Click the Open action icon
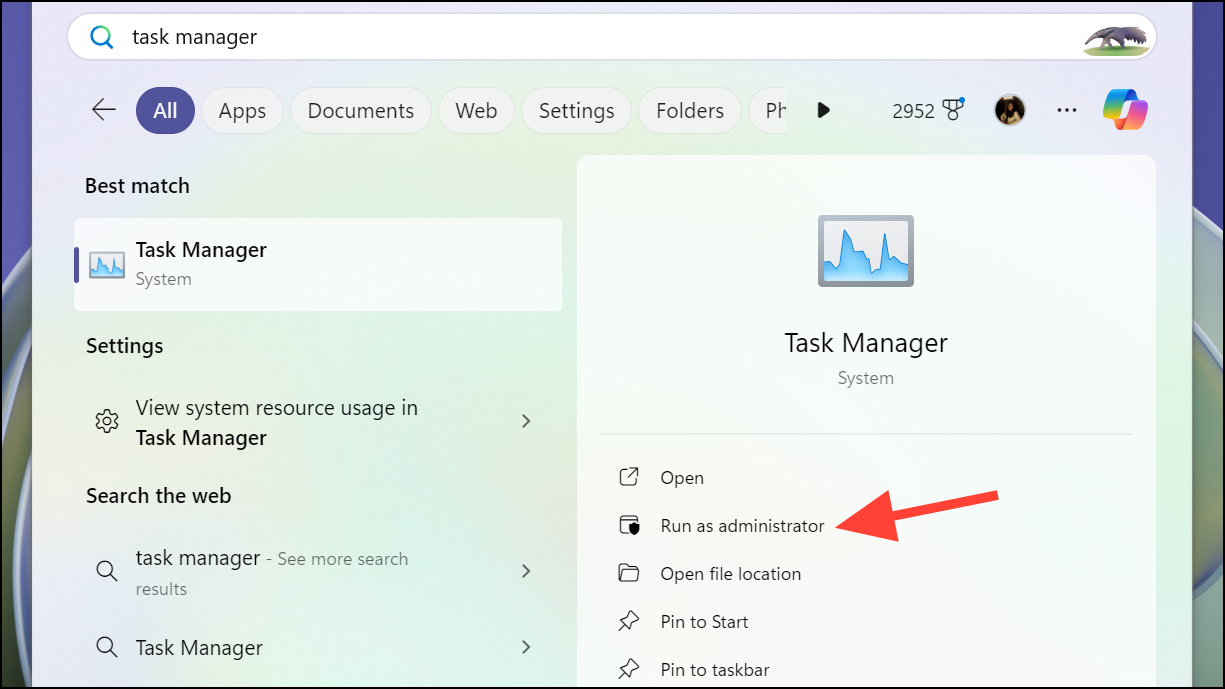This screenshot has height=689, width=1225. click(x=629, y=477)
